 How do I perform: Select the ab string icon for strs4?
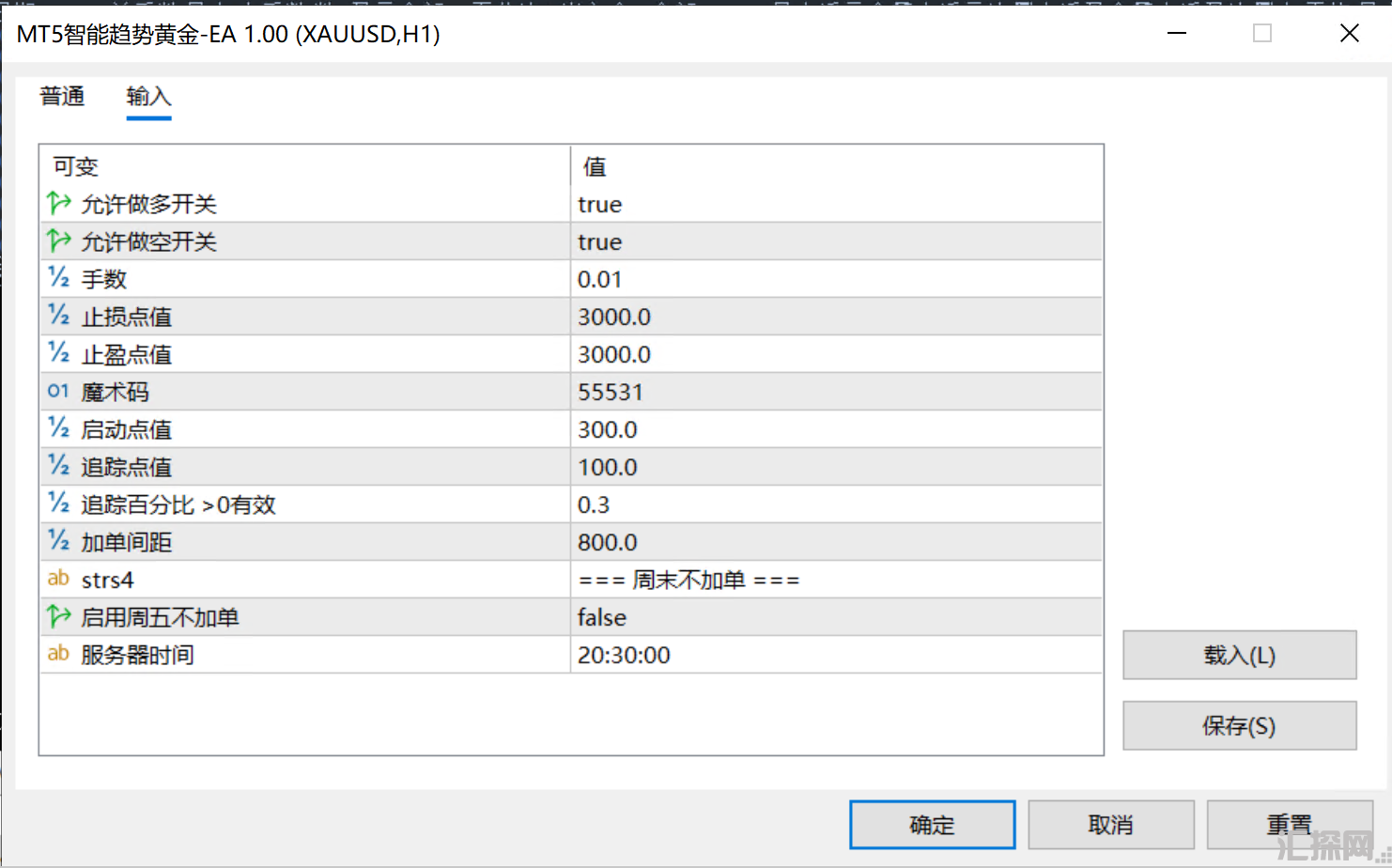[58, 579]
